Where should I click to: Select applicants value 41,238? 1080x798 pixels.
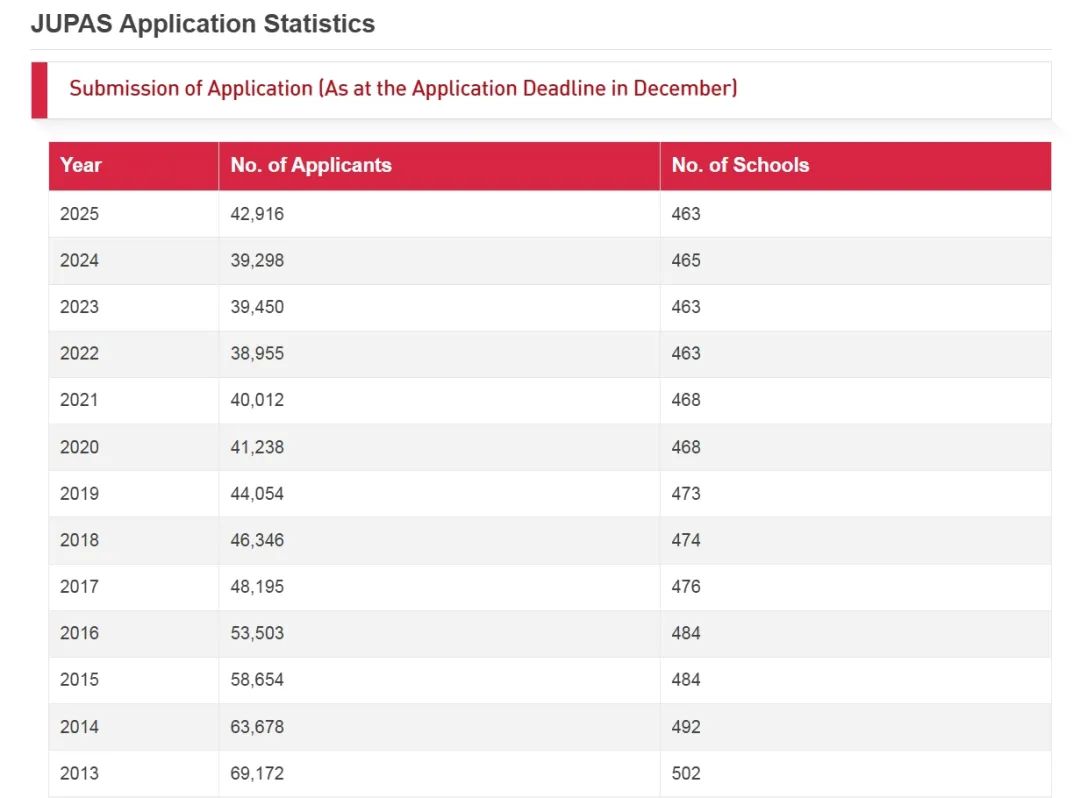click(x=257, y=448)
